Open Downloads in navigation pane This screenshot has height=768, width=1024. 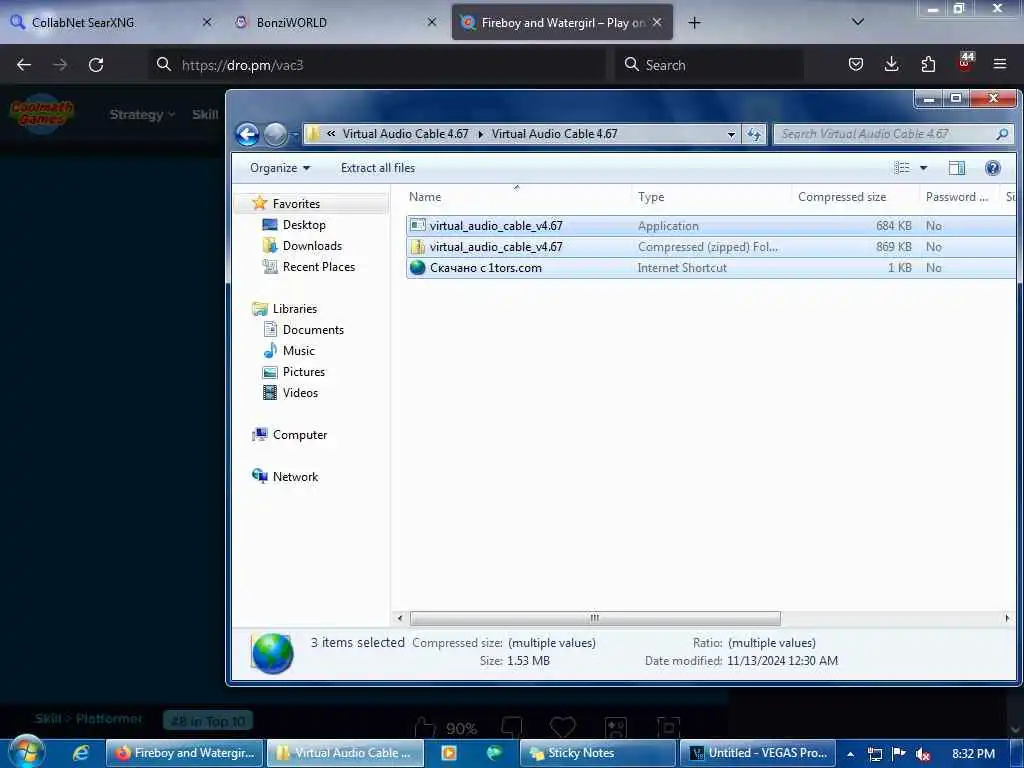pyautogui.click(x=312, y=246)
